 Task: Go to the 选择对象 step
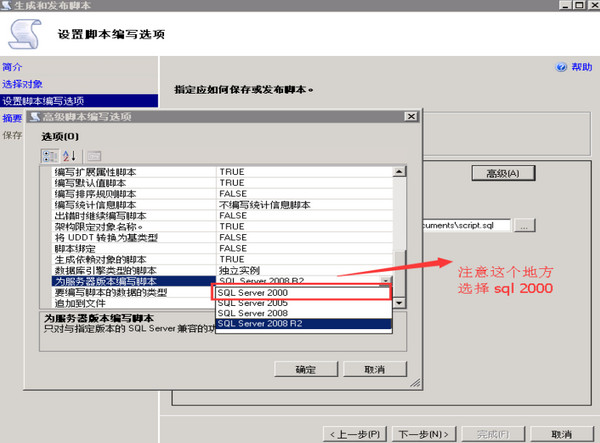click(22, 84)
